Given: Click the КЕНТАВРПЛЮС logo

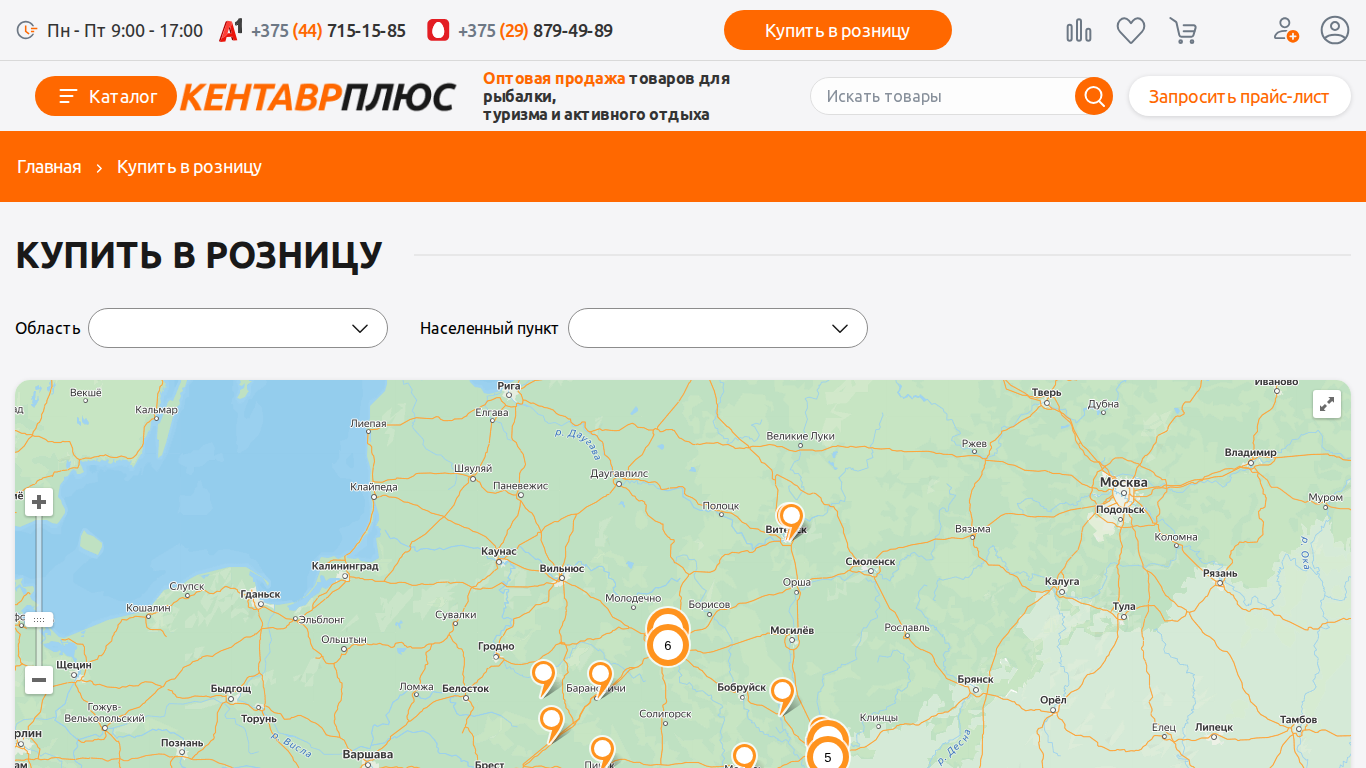Looking at the screenshot, I should click(x=318, y=96).
